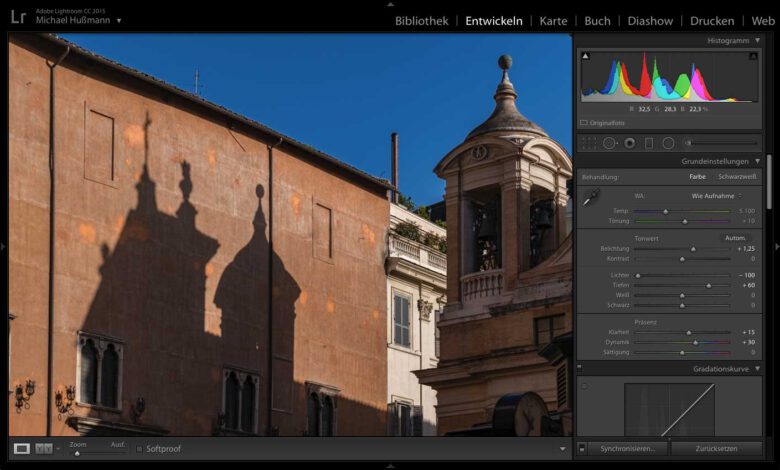Viewport: 780px width, 470px height.
Task: Select the spot removal tool
Action: pyautogui.click(x=609, y=144)
